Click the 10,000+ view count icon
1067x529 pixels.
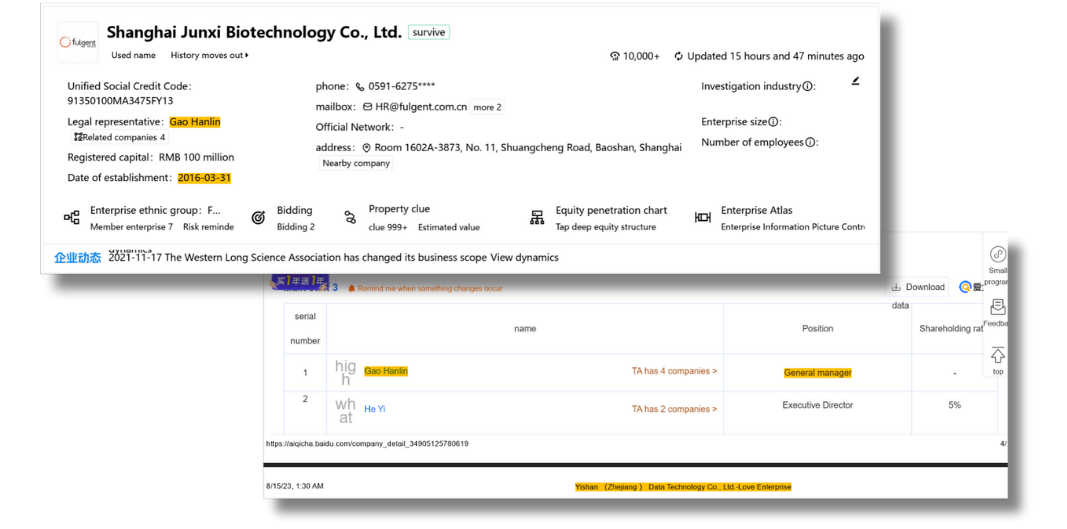pos(615,57)
